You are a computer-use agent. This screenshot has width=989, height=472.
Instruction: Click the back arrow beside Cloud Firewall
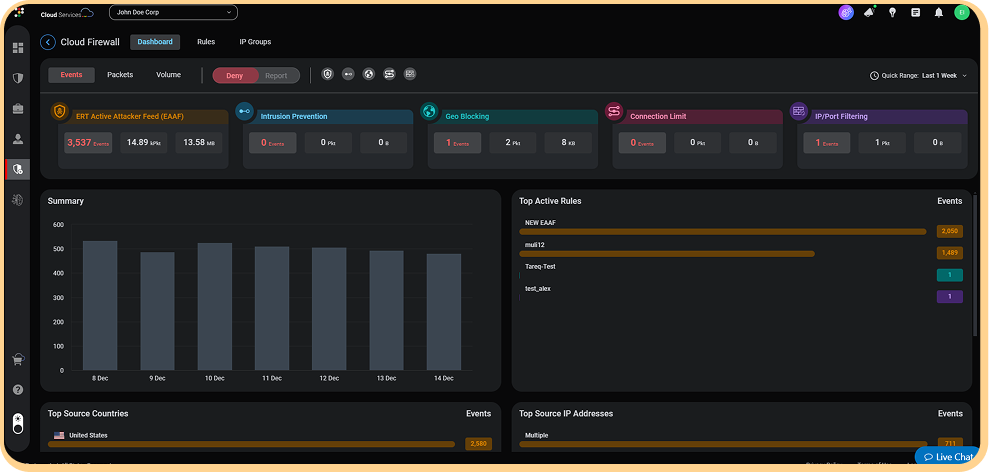pyautogui.click(x=48, y=42)
